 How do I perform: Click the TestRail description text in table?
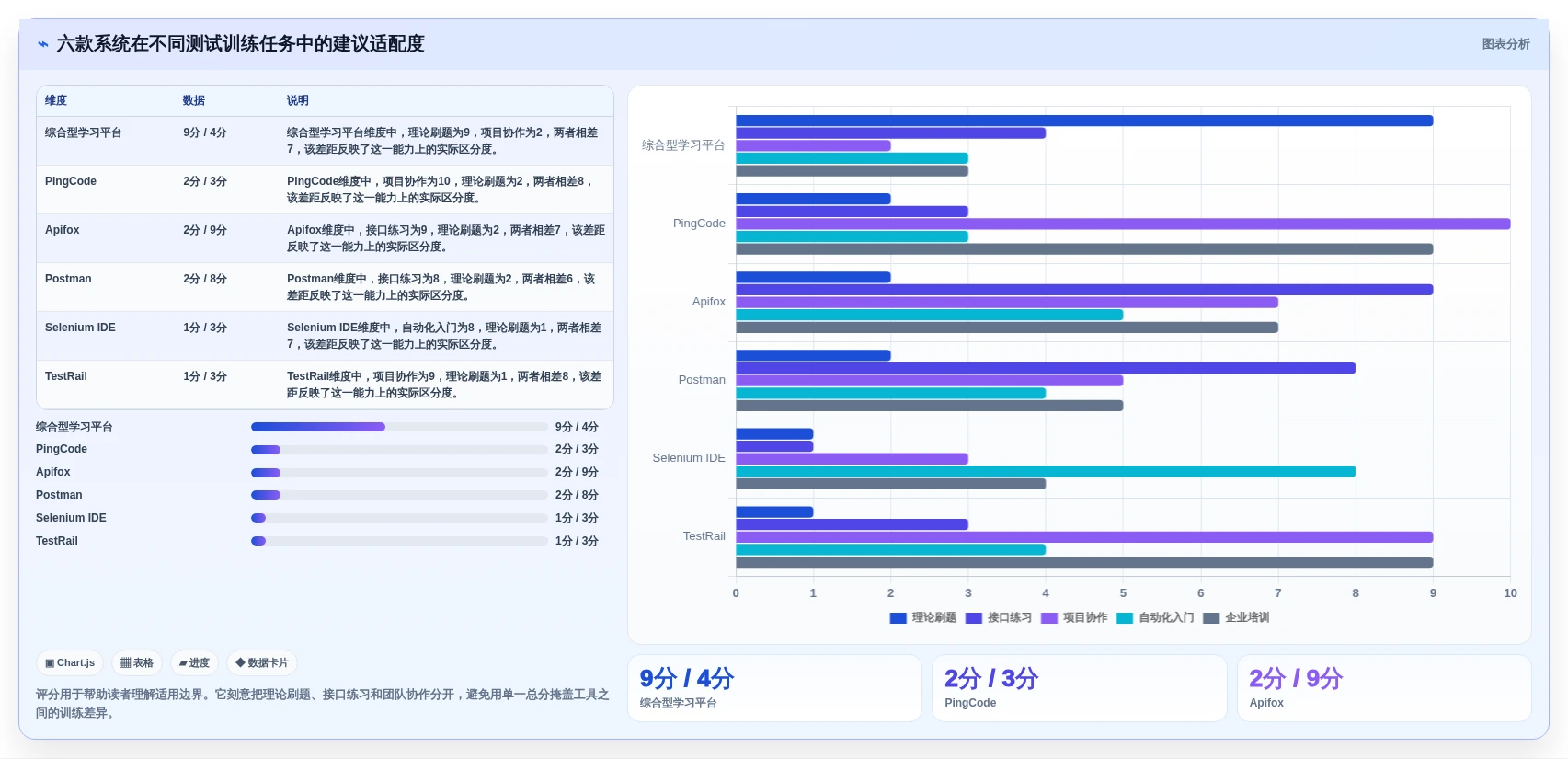tap(444, 385)
